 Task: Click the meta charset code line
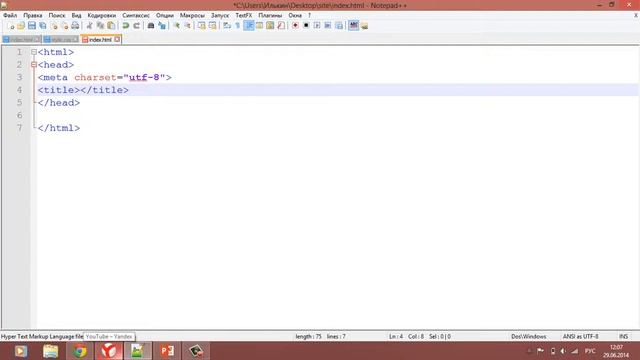(x=104, y=77)
